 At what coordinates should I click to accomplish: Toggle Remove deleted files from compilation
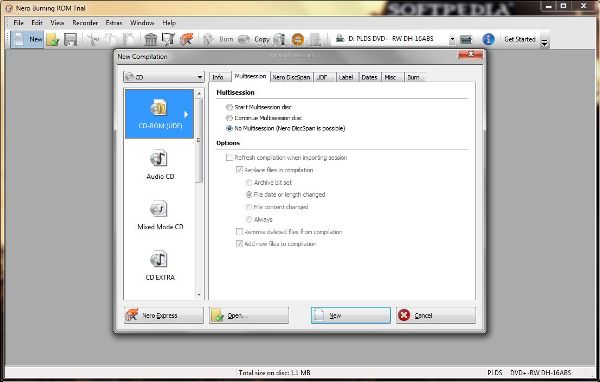[240, 232]
